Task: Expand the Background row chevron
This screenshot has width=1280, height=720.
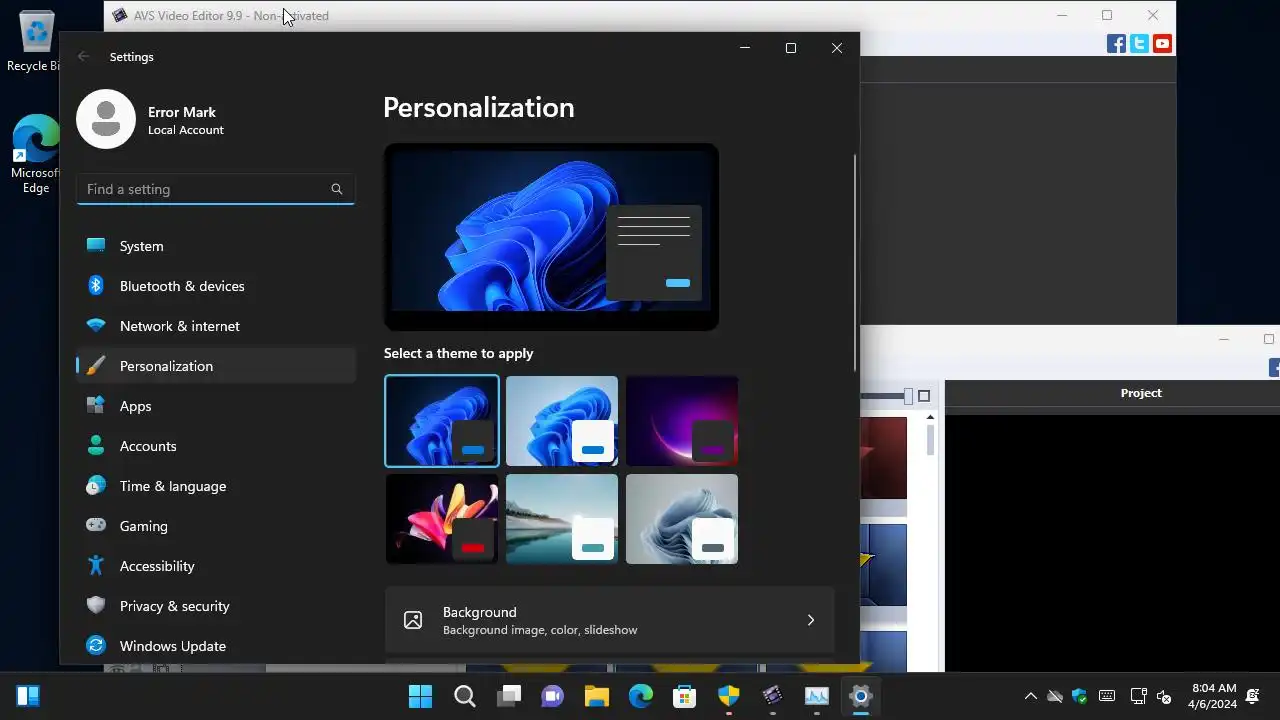Action: (811, 620)
